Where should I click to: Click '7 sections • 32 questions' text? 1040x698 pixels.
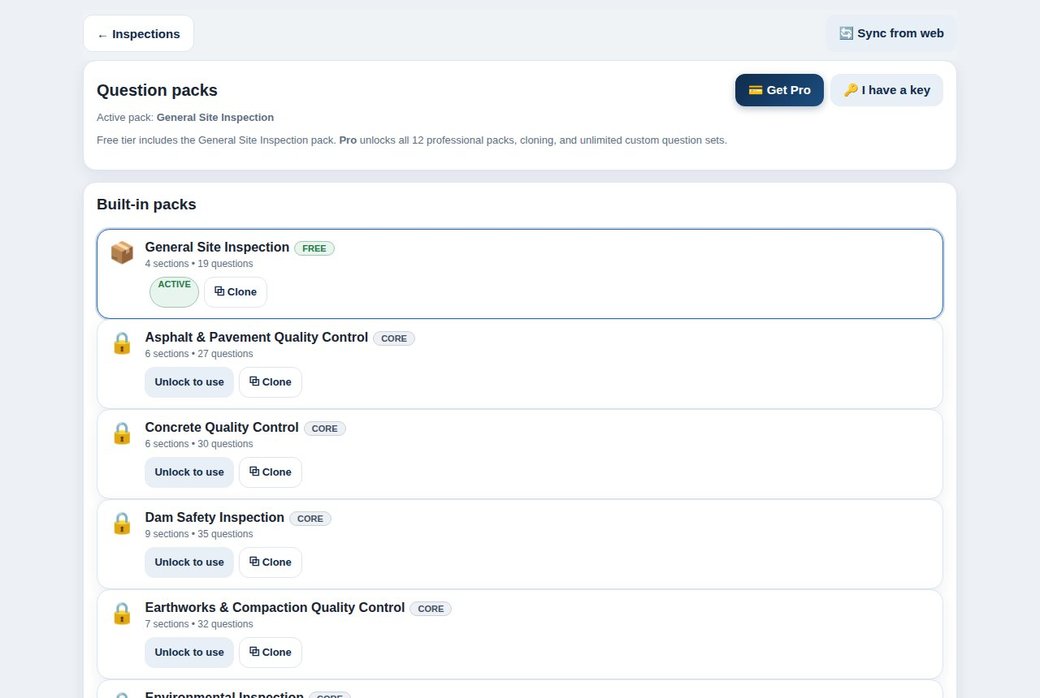(199, 625)
